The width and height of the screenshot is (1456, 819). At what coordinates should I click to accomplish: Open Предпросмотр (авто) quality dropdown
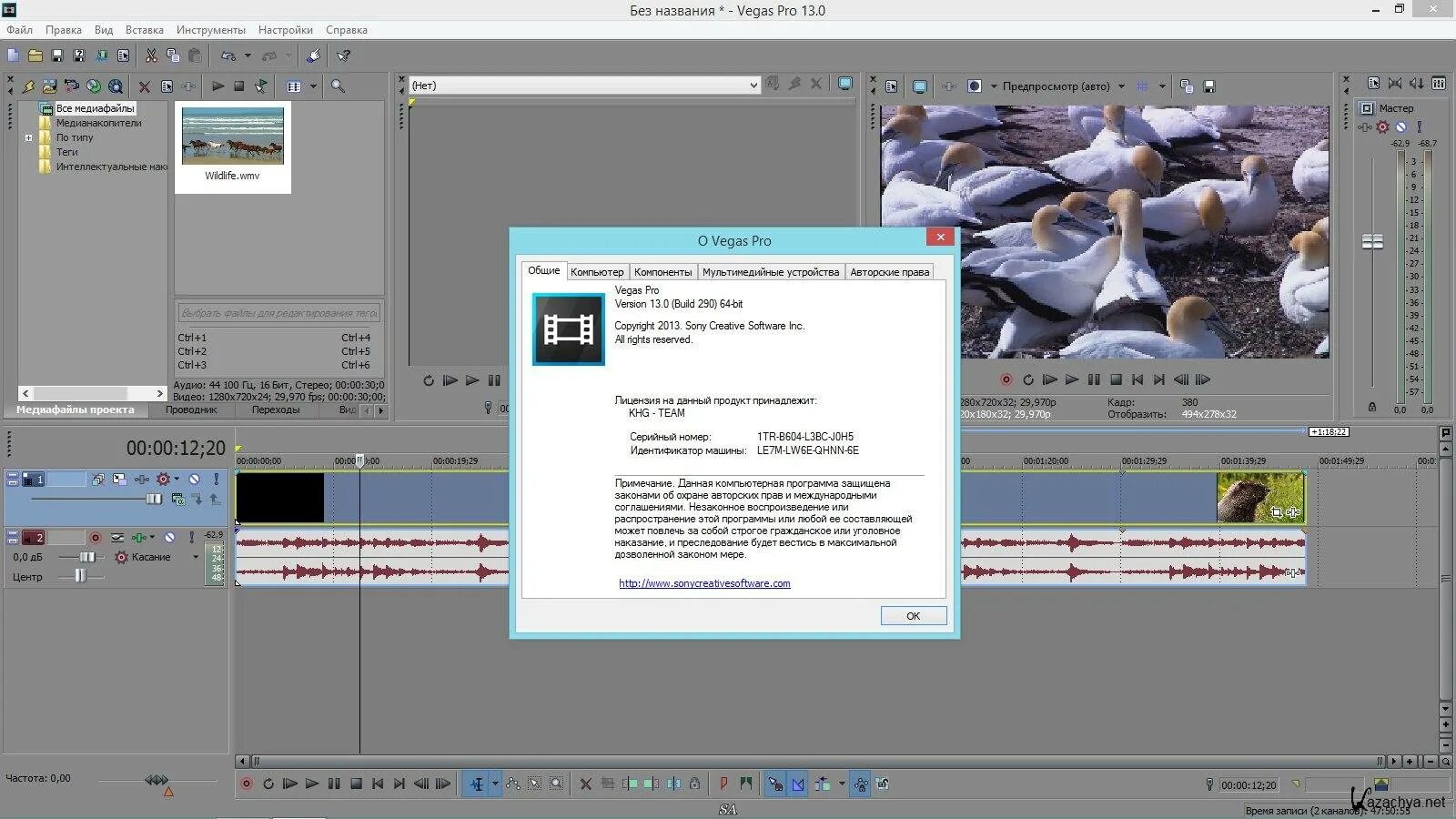pyautogui.click(x=1121, y=86)
